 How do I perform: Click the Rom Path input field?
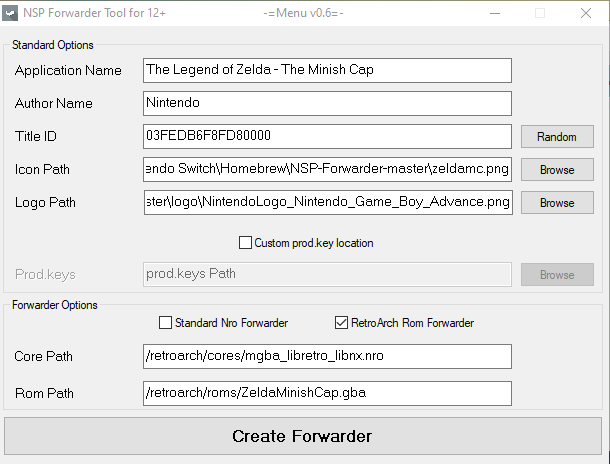[x=327, y=393]
